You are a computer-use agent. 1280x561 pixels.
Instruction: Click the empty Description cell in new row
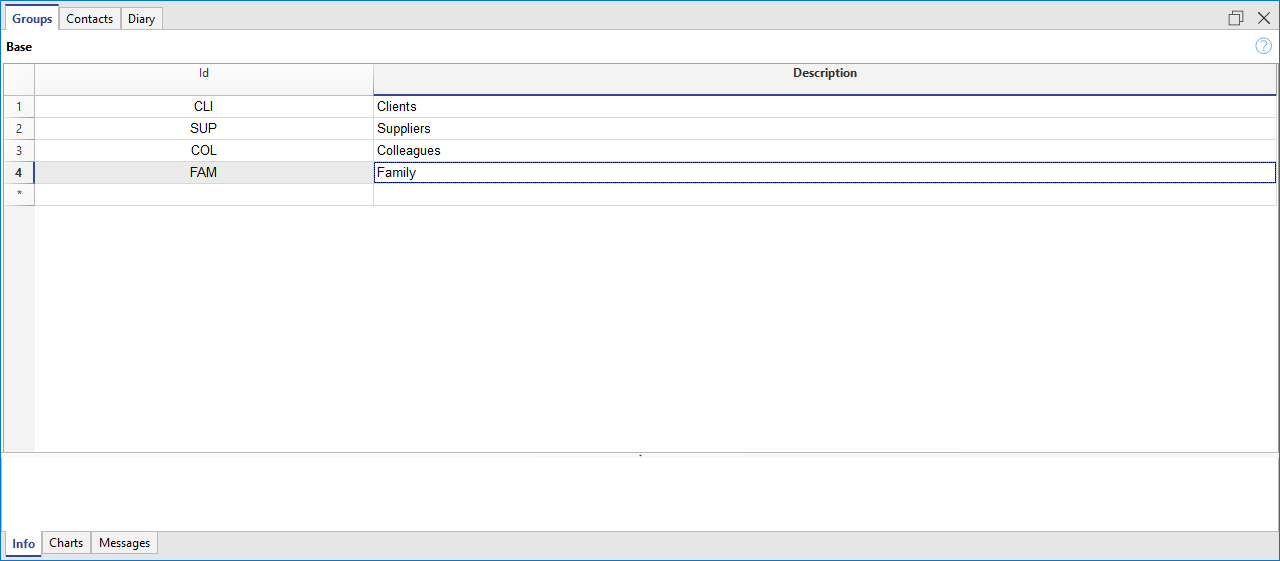[824, 195]
